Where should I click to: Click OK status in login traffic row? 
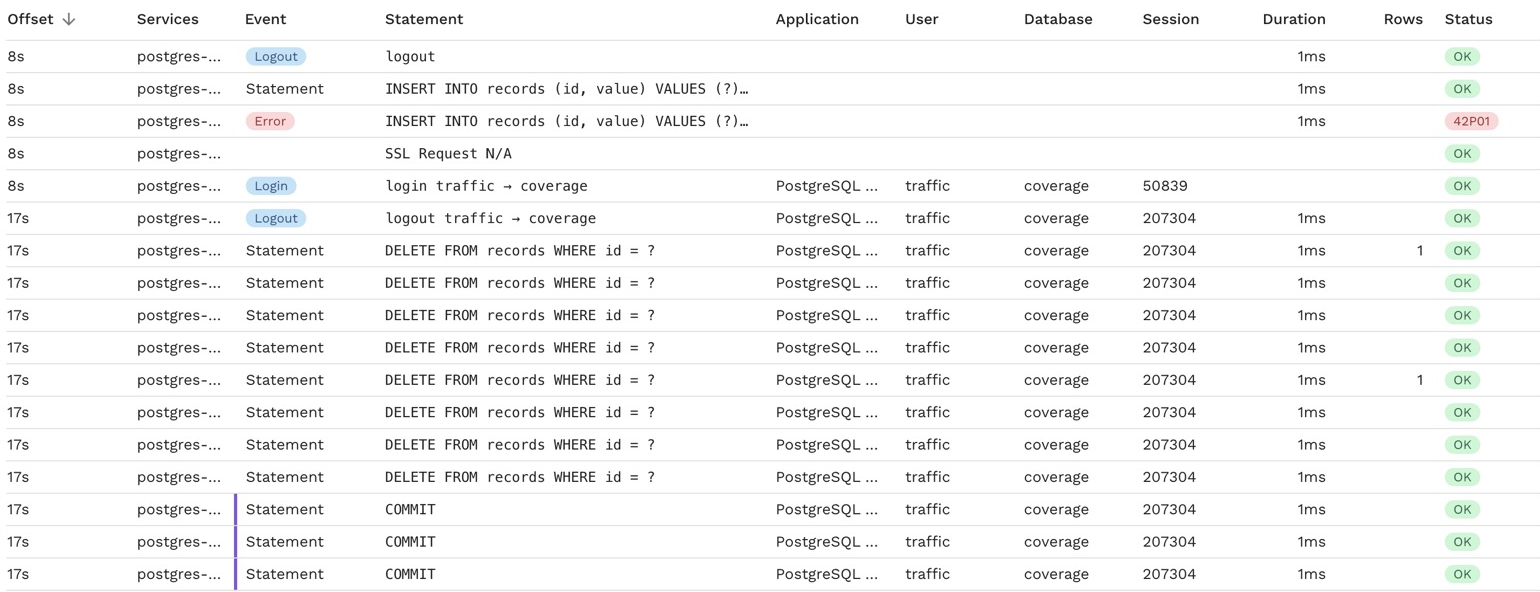[1462, 186]
